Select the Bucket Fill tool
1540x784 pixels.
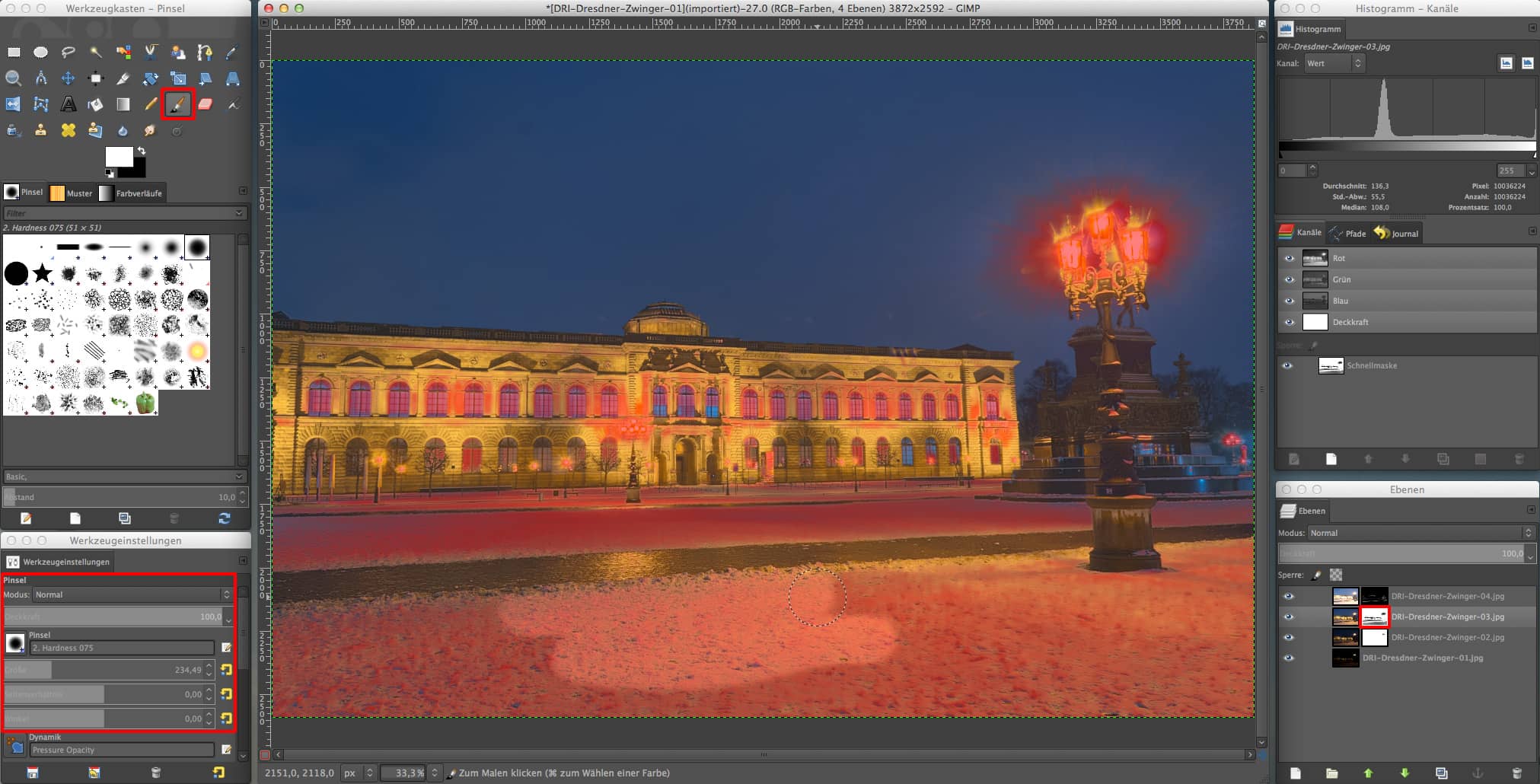96,104
